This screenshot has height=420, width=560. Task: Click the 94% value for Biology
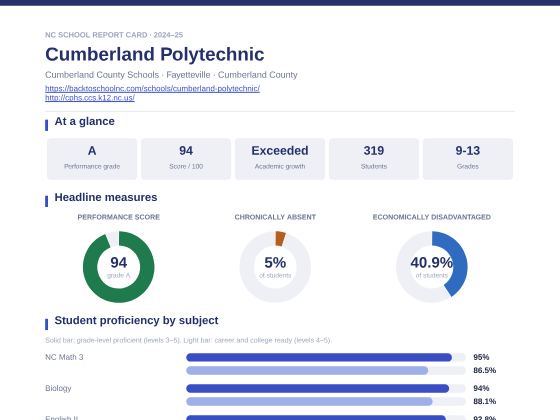(481, 388)
